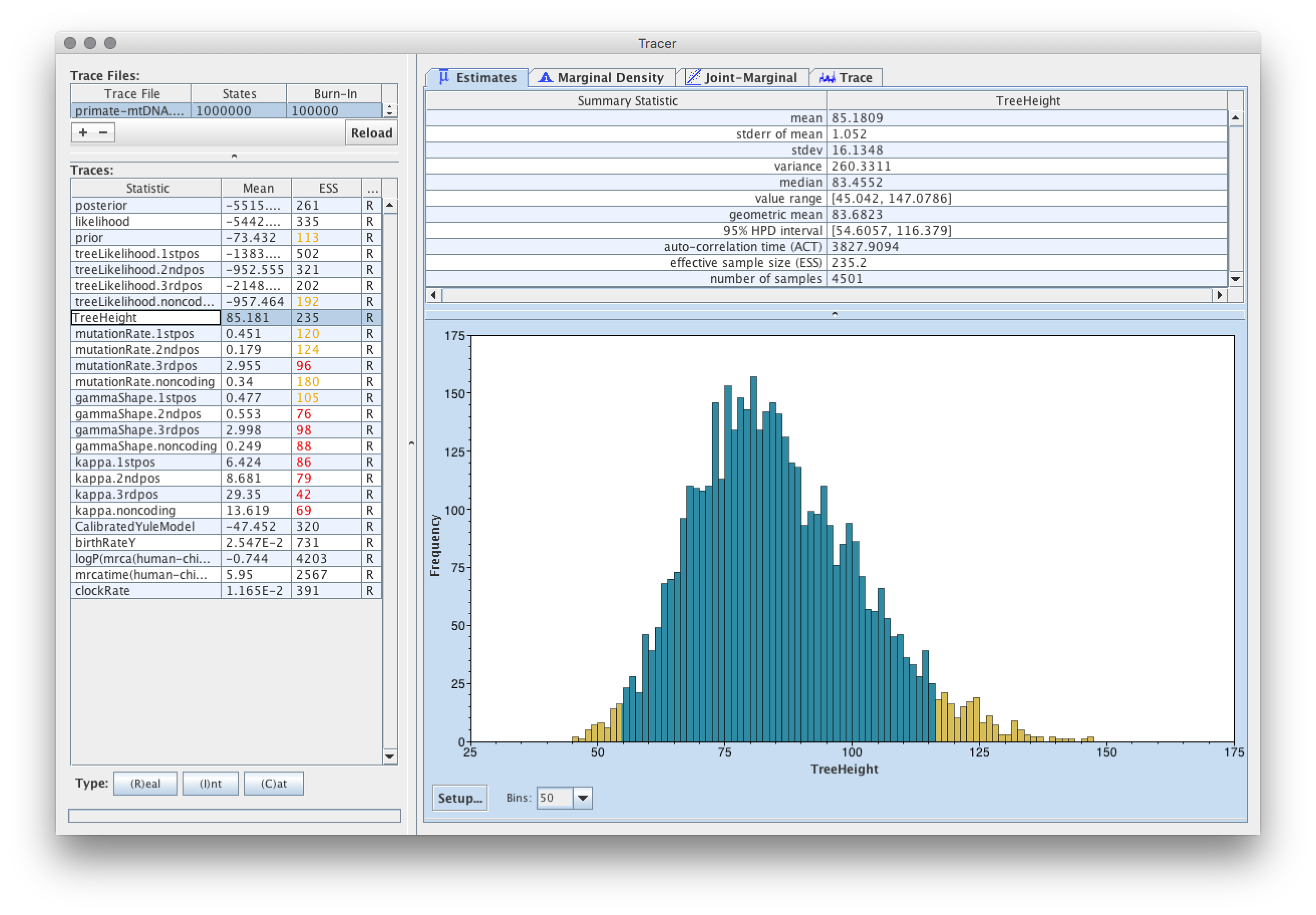Collapse left panel with vertical divider arrow
Image resolution: width=1316 pixels, height=915 pixels.
coord(412,443)
